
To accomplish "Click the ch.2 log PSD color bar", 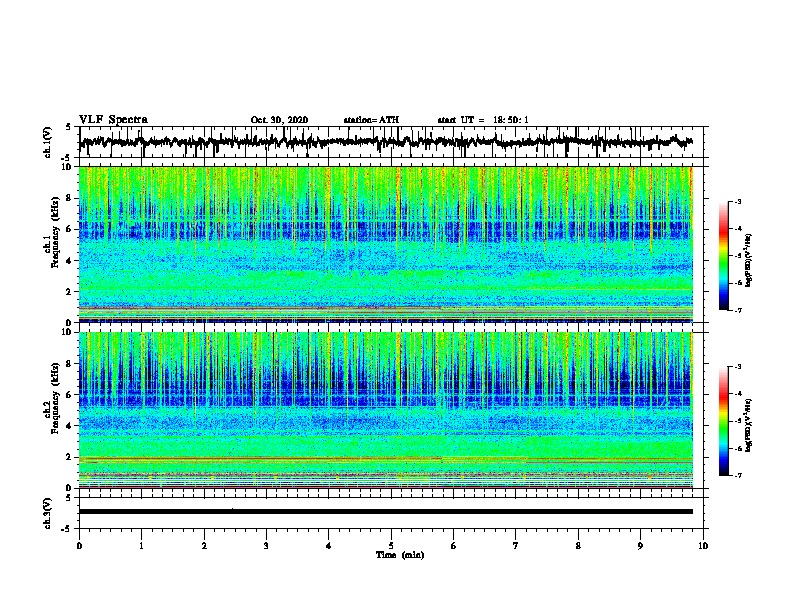I will 723,421.
